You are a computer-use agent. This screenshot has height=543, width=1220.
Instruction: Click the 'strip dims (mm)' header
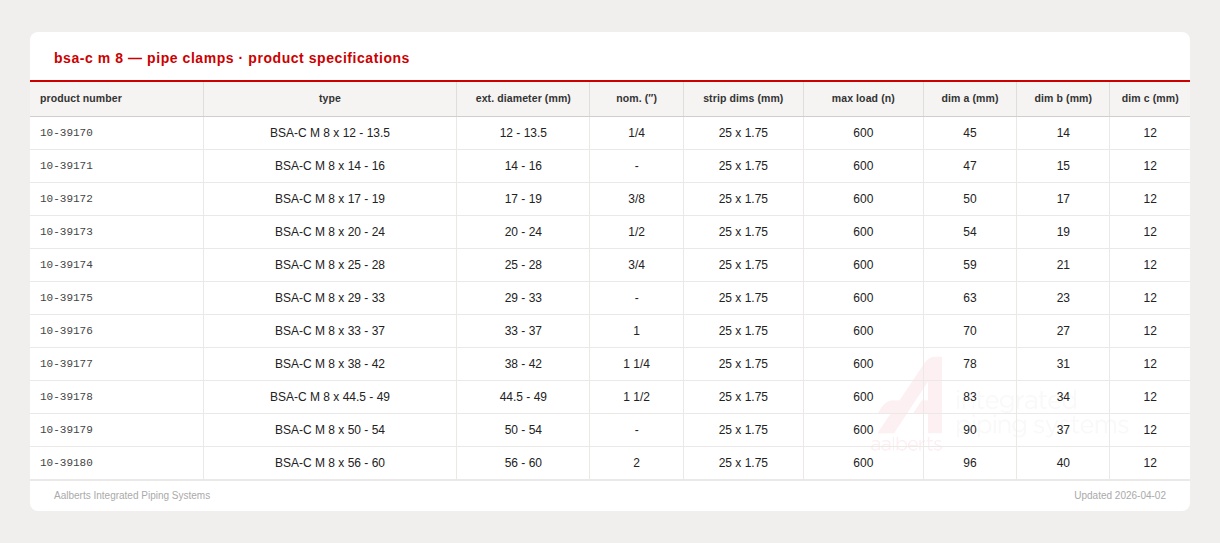(743, 99)
